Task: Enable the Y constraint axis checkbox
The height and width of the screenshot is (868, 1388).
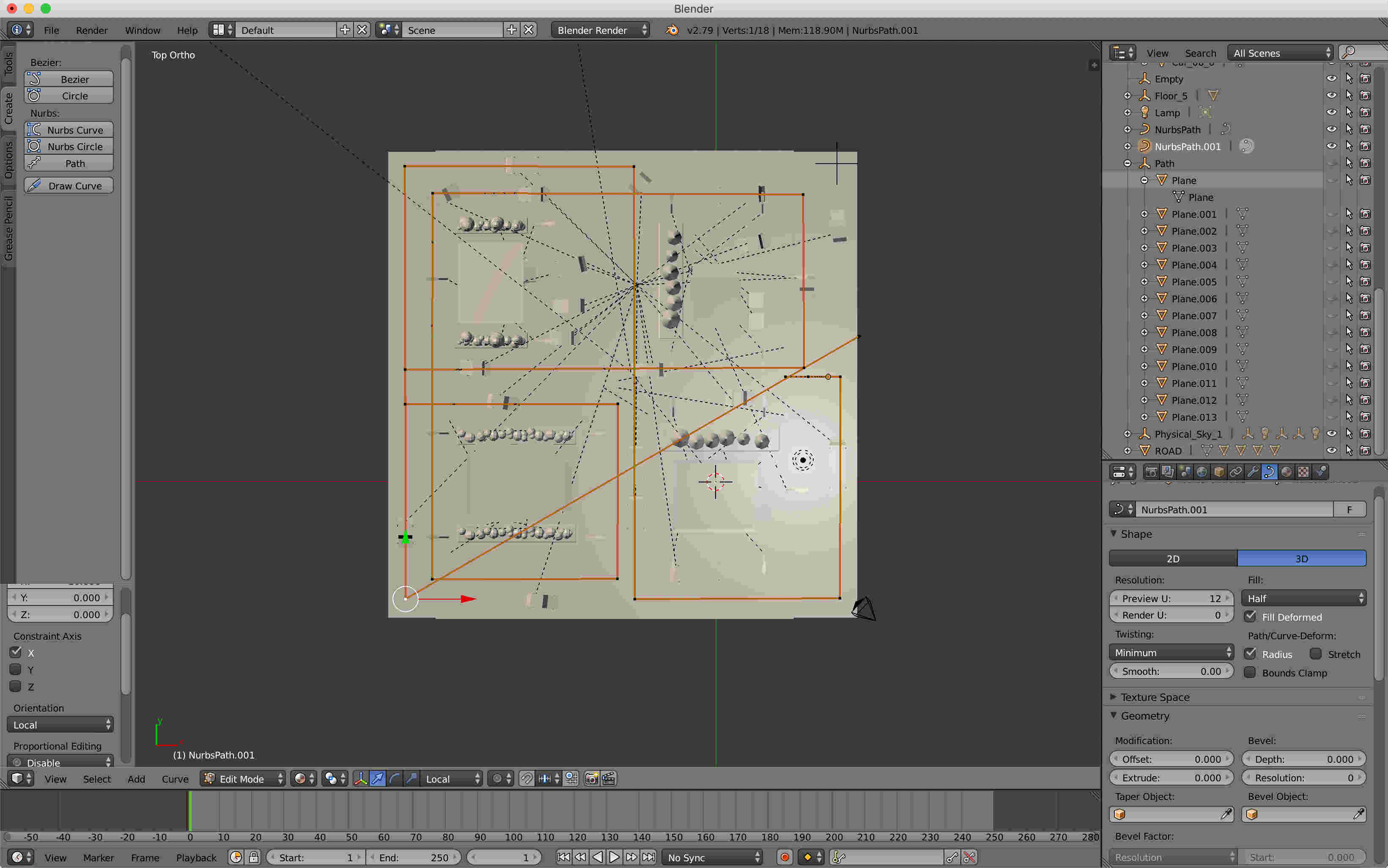Action: click(16, 669)
